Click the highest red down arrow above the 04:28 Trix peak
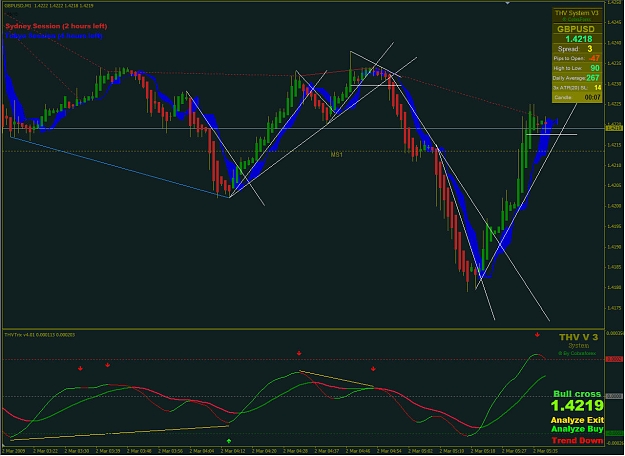The height and width of the screenshot is (456, 625). click(x=299, y=353)
